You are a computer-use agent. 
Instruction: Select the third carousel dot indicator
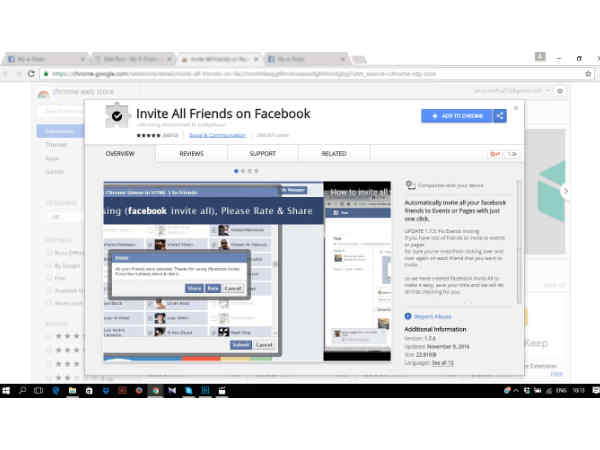tap(250, 171)
